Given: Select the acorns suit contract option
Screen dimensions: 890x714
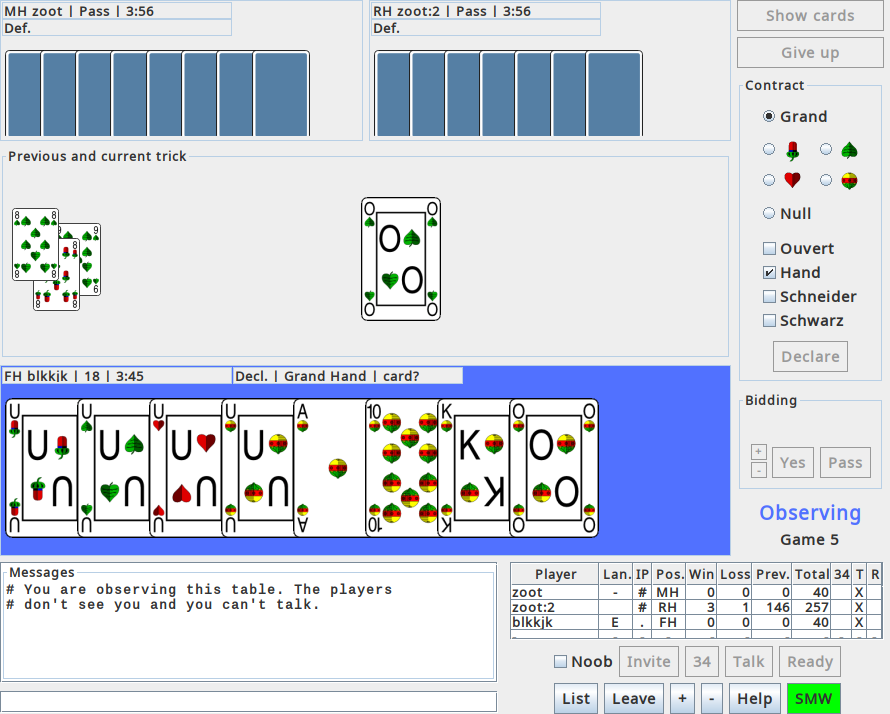Looking at the screenshot, I should [x=769, y=149].
